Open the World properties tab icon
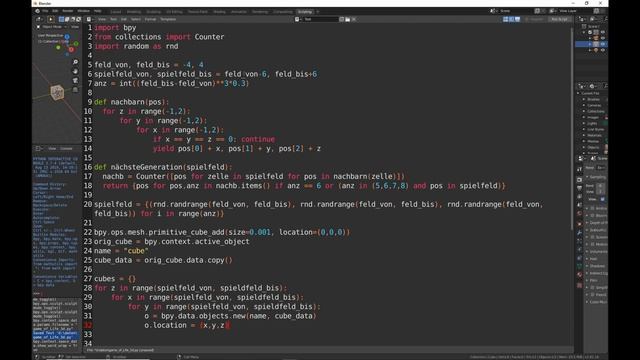The width and height of the screenshot is (640, 360). tap(580, 214)
